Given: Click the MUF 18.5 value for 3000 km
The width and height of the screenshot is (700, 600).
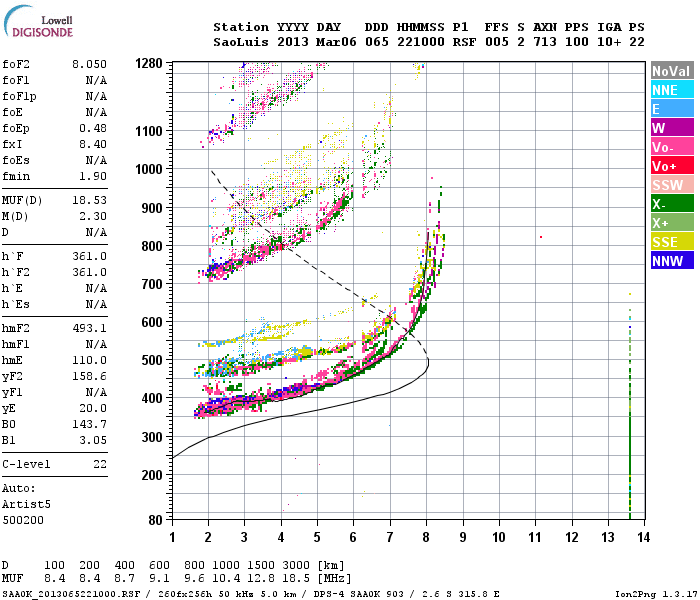Looking at the screenshot, I should [296, 579].
